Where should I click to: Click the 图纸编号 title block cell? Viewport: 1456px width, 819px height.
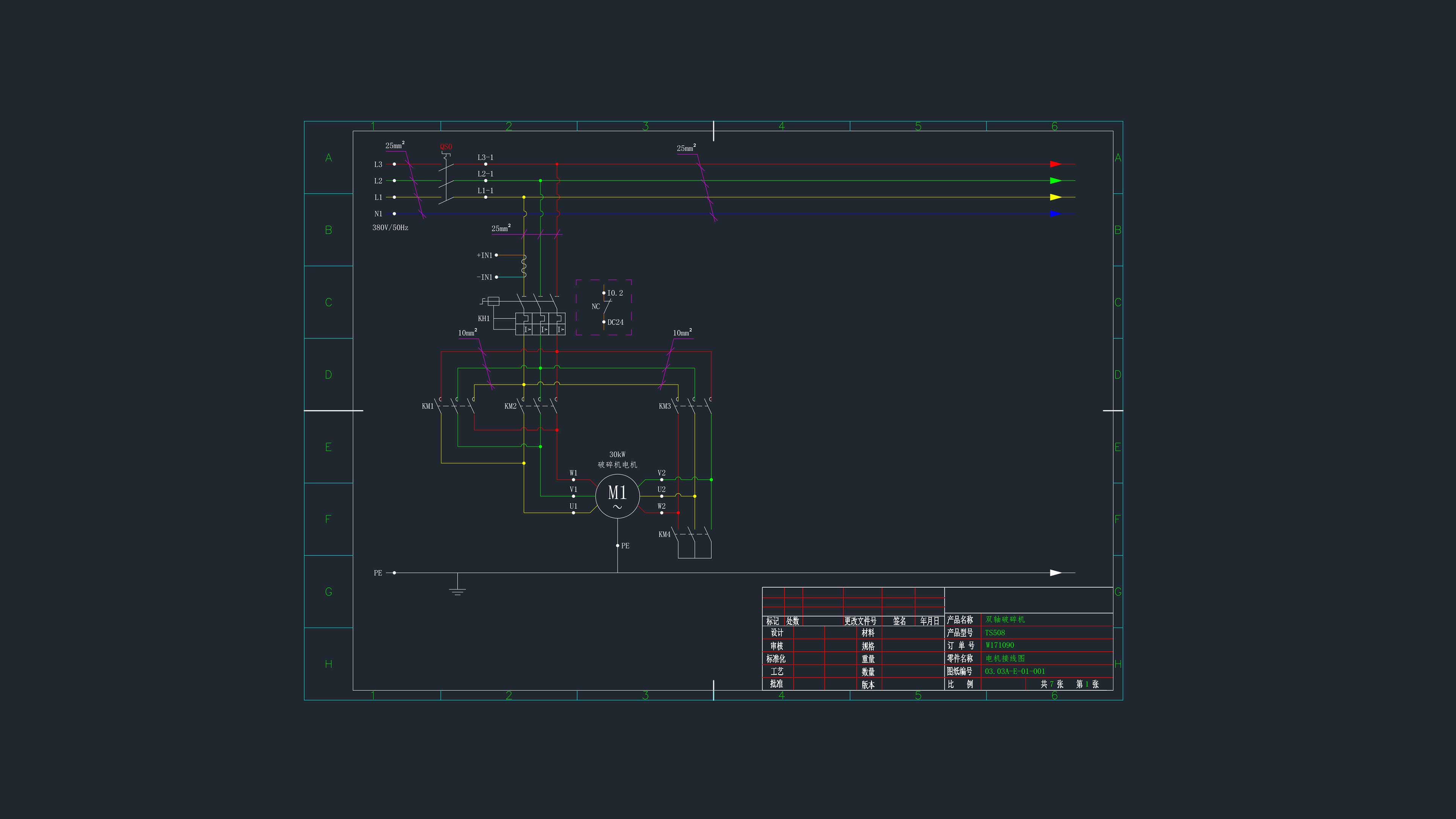(x=960, y=672)
